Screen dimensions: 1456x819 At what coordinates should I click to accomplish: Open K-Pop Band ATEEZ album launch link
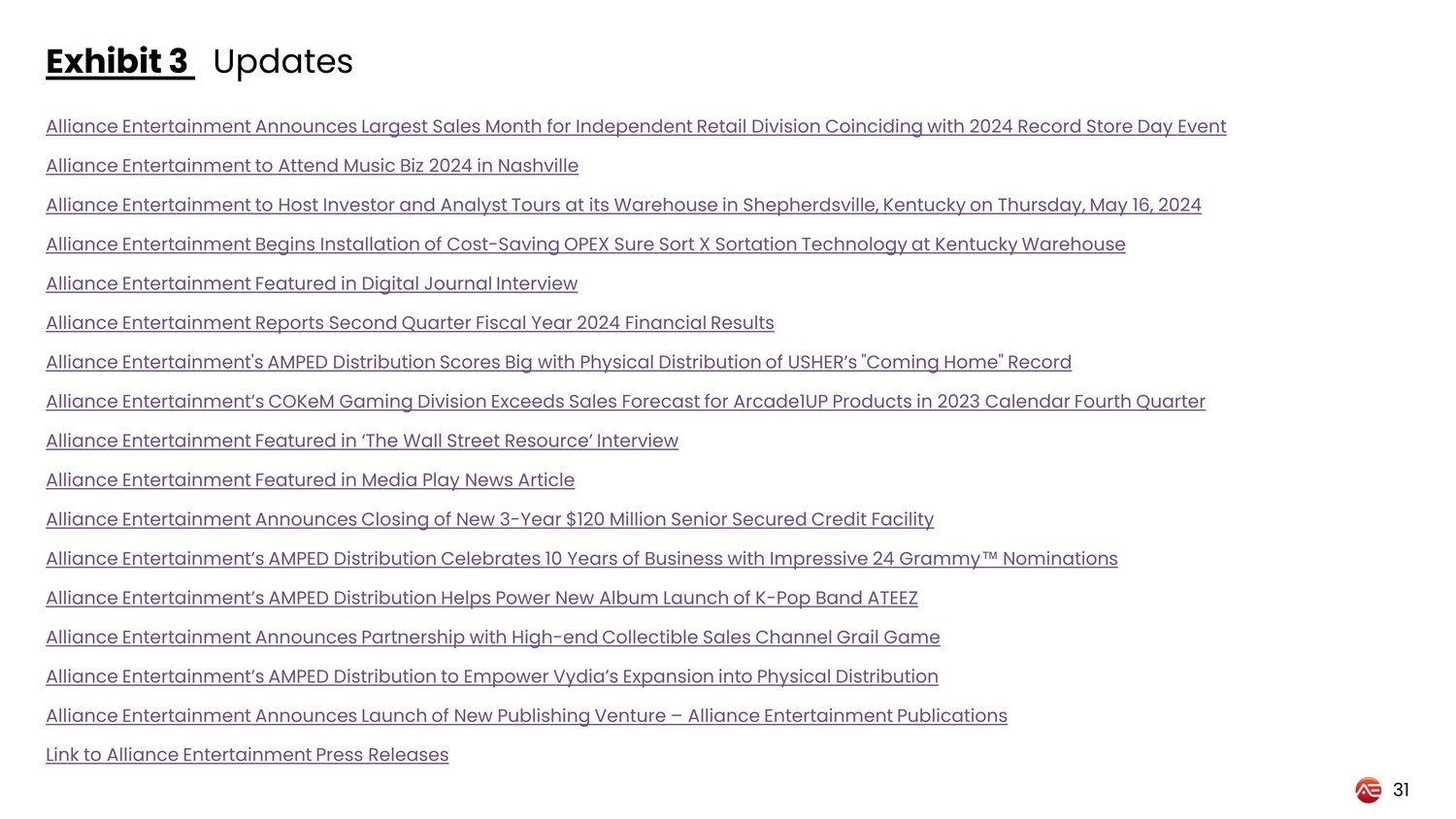(481, 599)
